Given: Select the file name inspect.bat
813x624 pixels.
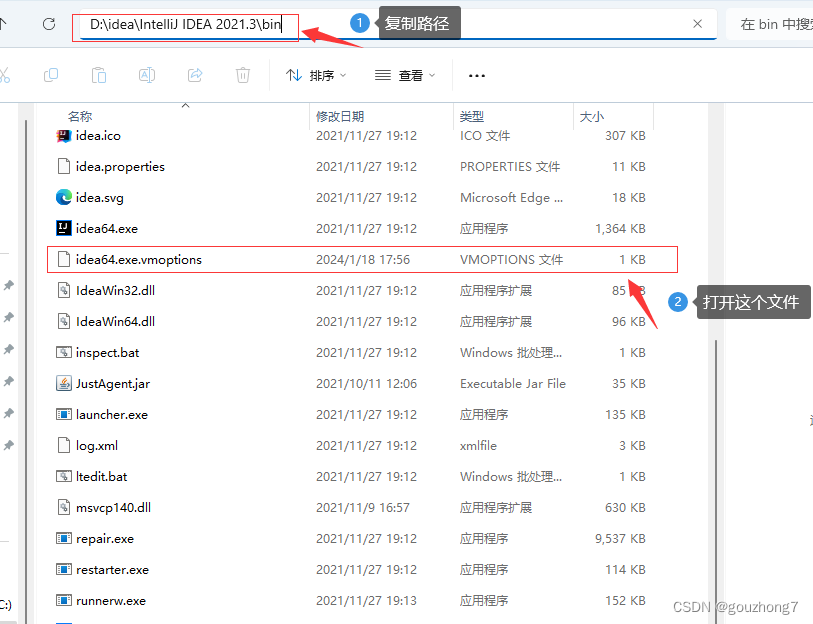Looking at the screenshot, I should [x=107, y=353].
